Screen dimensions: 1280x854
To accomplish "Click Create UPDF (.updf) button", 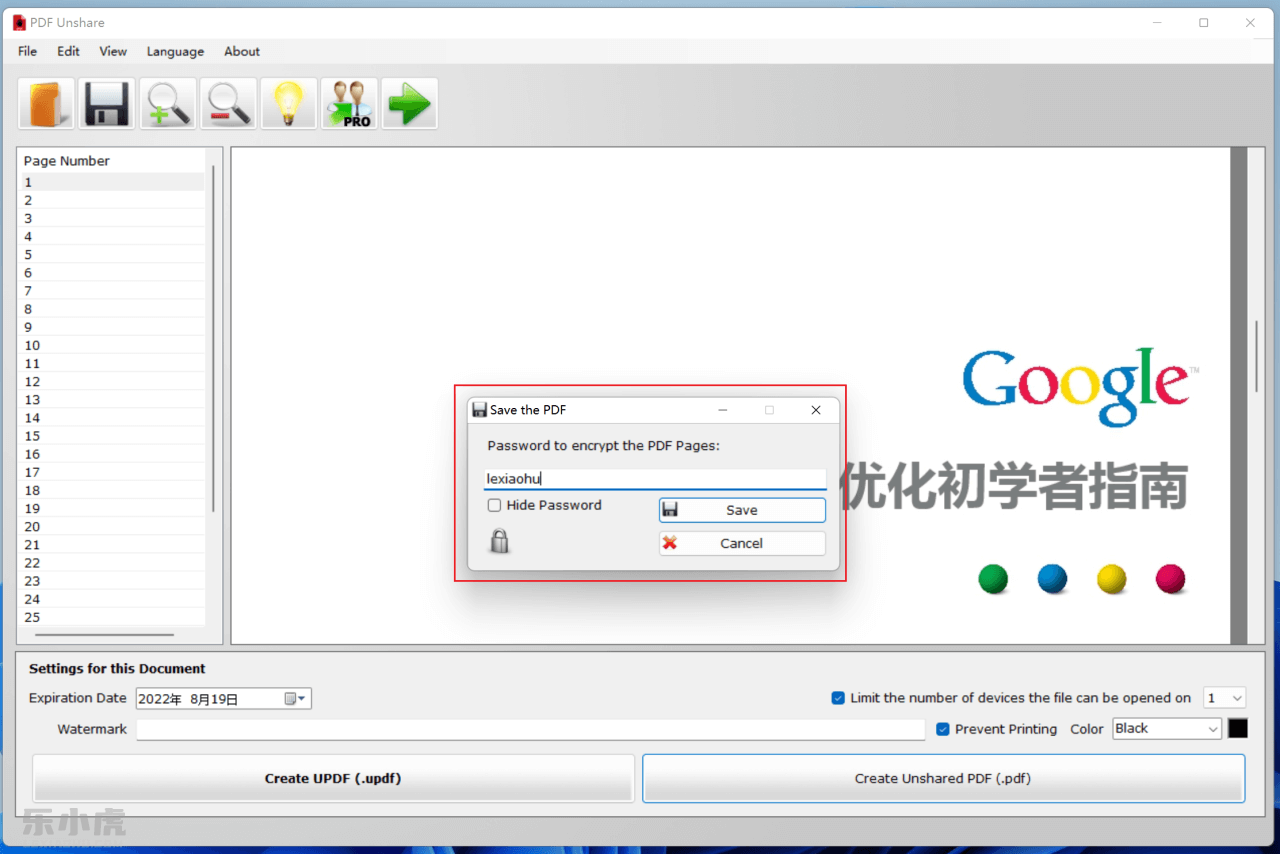I will pyautogui.click(x=333, y=778).
